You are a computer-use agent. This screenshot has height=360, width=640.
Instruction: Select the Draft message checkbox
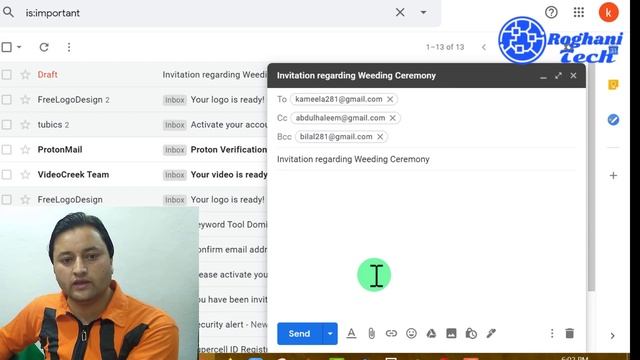[x=7, y=75]
